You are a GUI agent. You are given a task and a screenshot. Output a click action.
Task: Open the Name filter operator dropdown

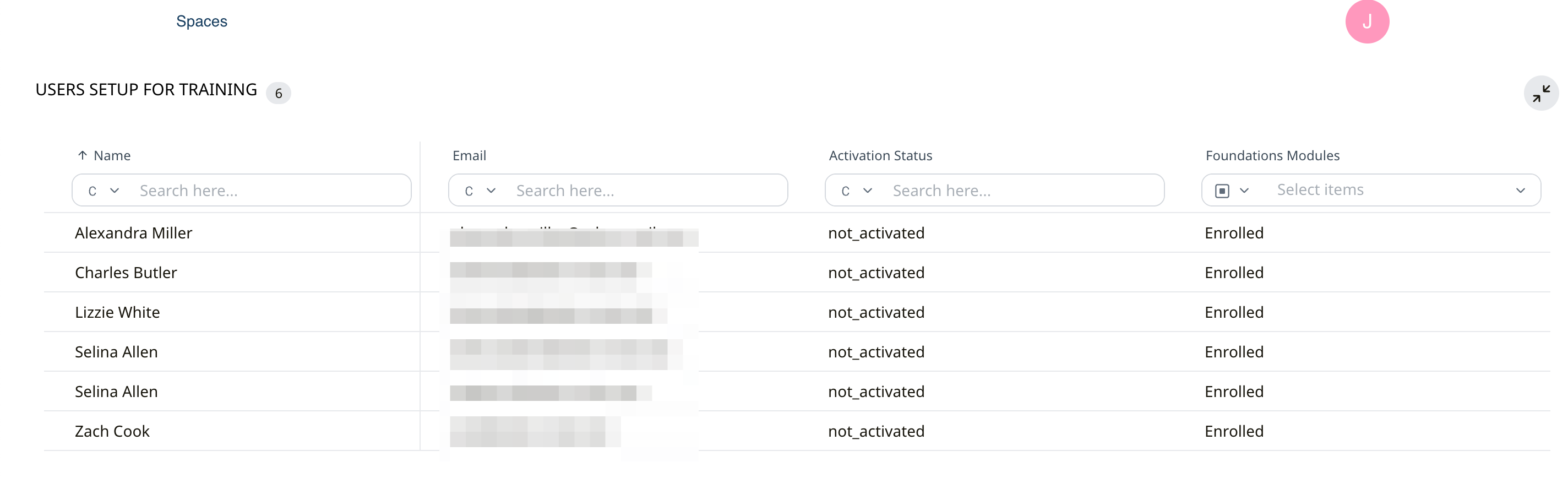point(104,191)
